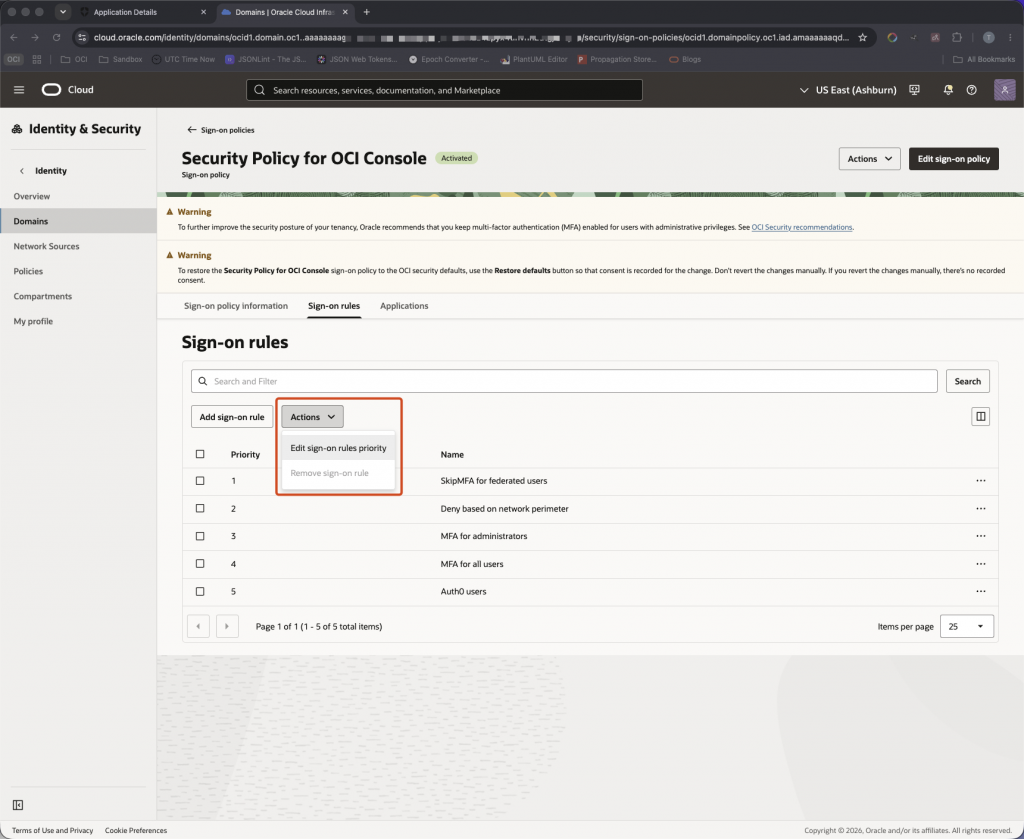Open the Sandbox bookmarks folder
Image resolution: width=1024 pixels, height=839 pixels.
click(x=120, y=59)
